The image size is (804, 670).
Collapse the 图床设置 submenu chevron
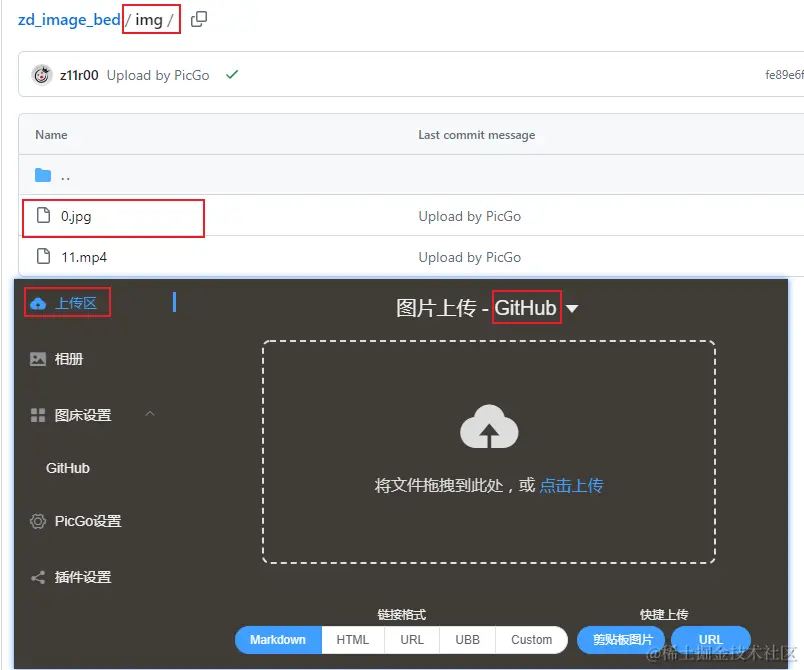point(150,414)
